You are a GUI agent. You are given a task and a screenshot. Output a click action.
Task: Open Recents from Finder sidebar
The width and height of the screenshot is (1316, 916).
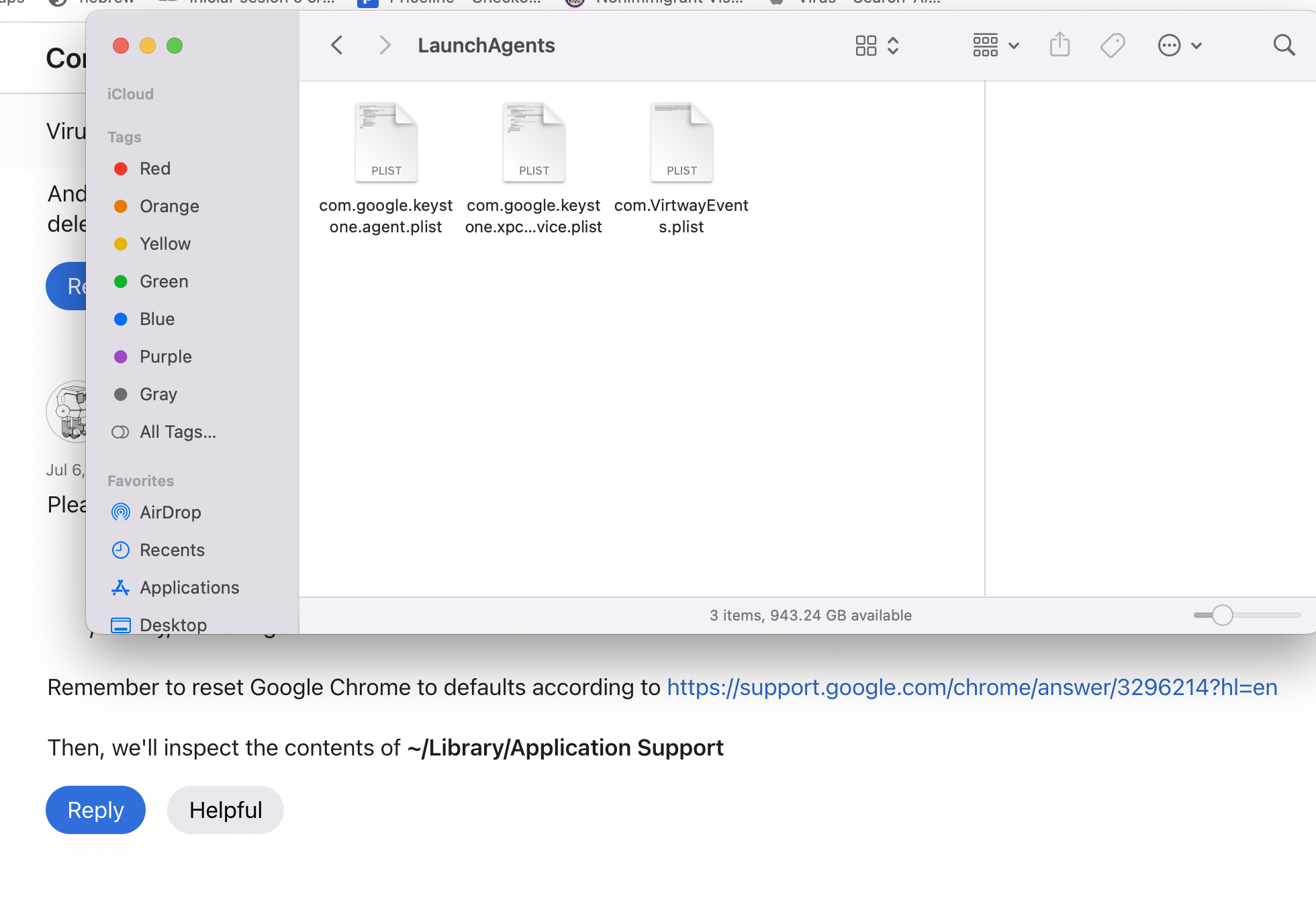click(171, 550)
